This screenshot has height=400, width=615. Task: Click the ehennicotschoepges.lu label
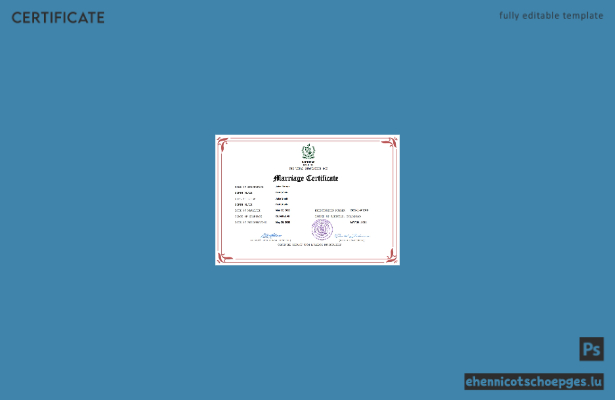tap(534, 382)
